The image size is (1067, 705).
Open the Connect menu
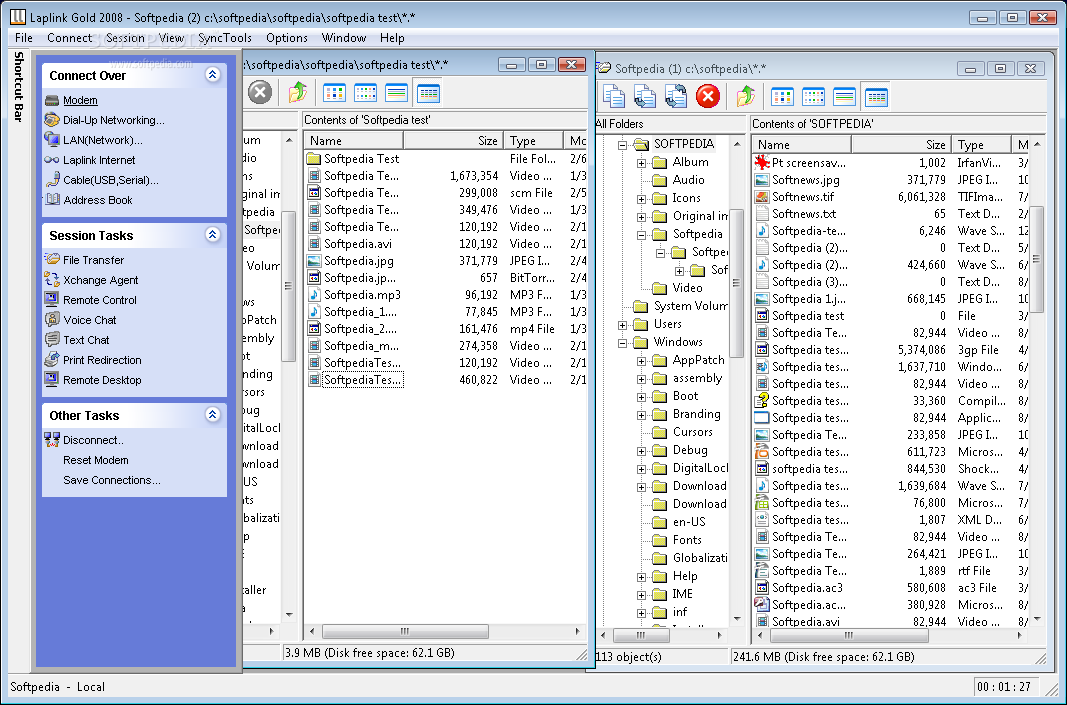pyautogui.click(x=69, y=38)
